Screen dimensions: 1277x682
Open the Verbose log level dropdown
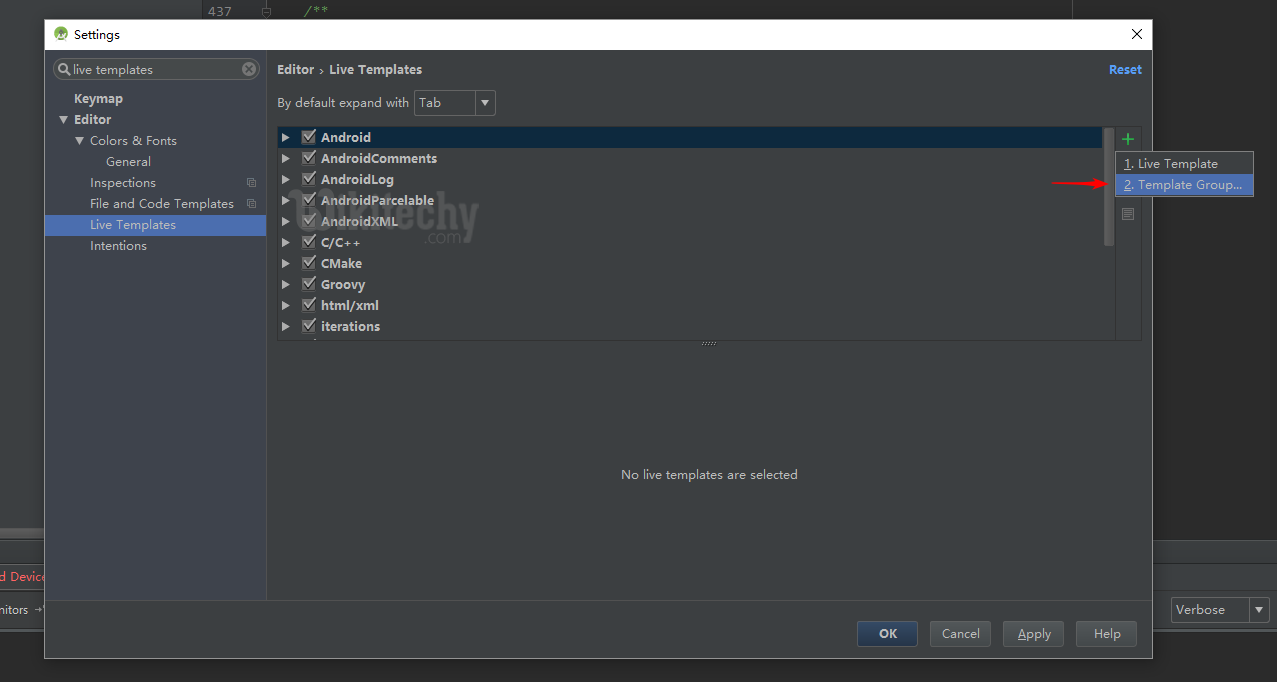pos(1258,609)
